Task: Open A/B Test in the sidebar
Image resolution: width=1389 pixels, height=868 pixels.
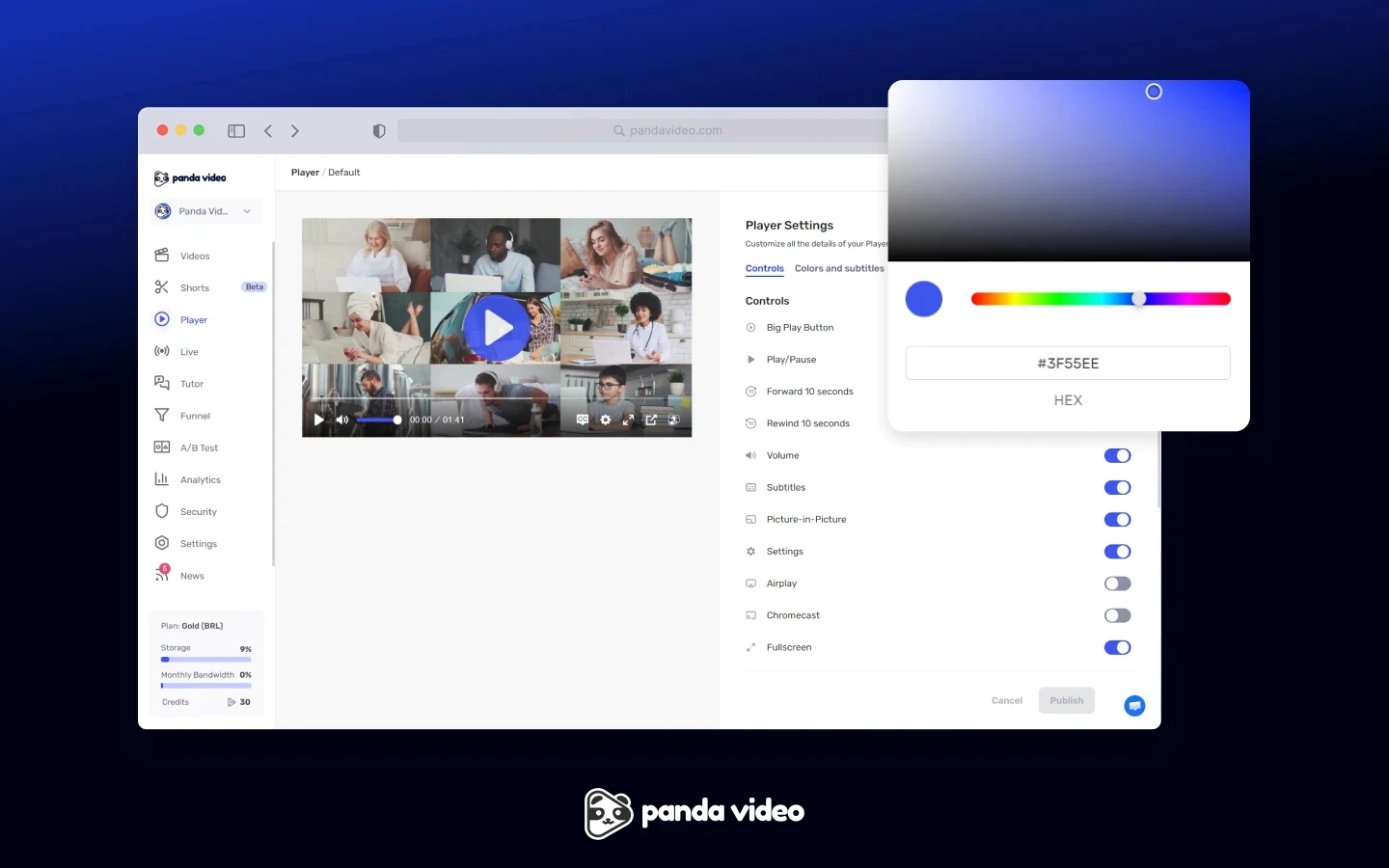Action: [197, 447]
